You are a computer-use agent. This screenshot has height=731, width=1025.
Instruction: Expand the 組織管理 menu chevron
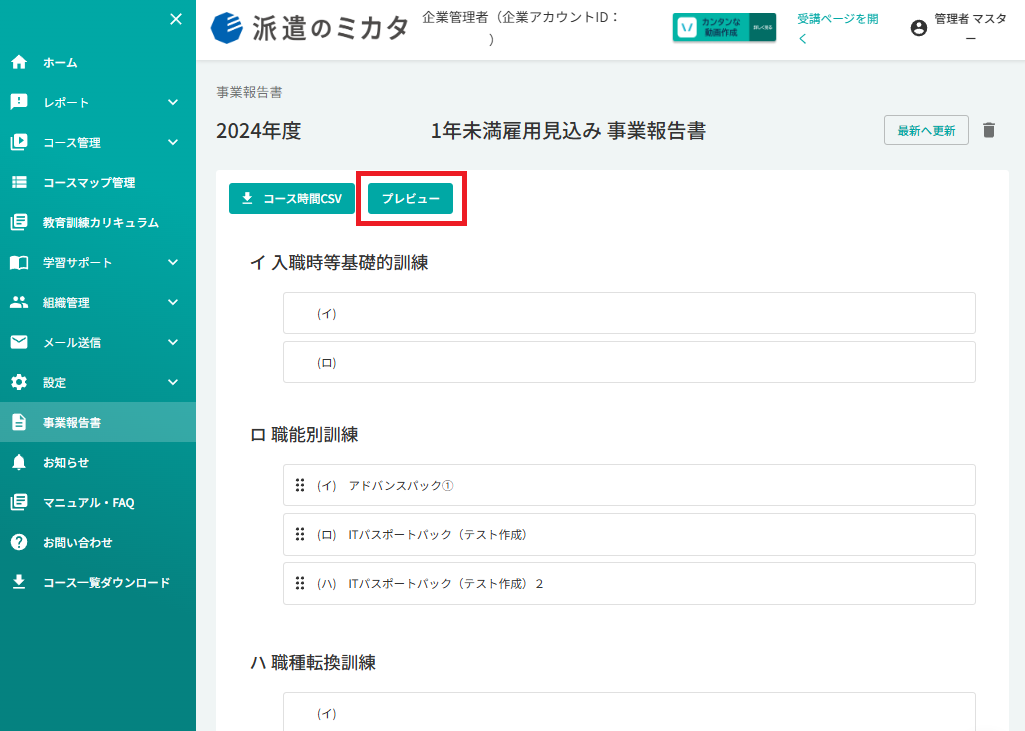[173, 302]
